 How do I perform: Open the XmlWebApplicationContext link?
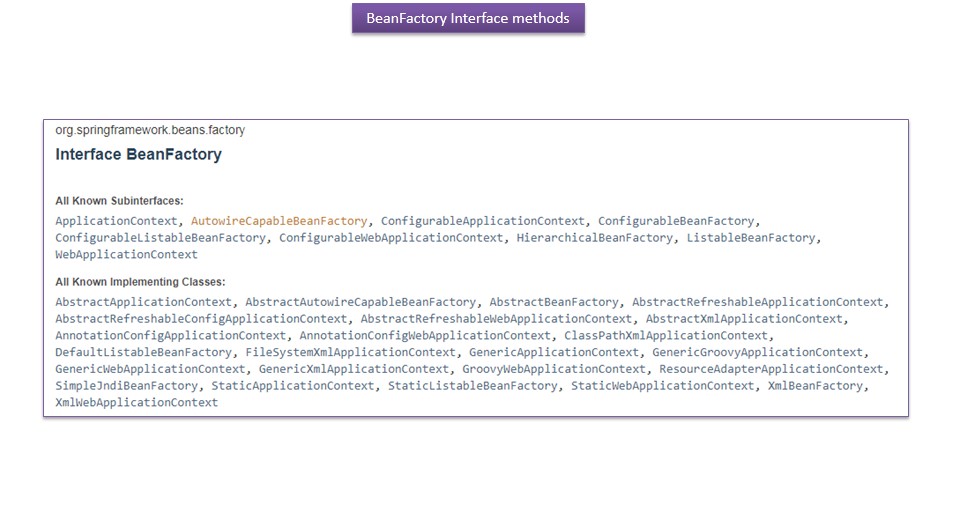coord(137,402)
